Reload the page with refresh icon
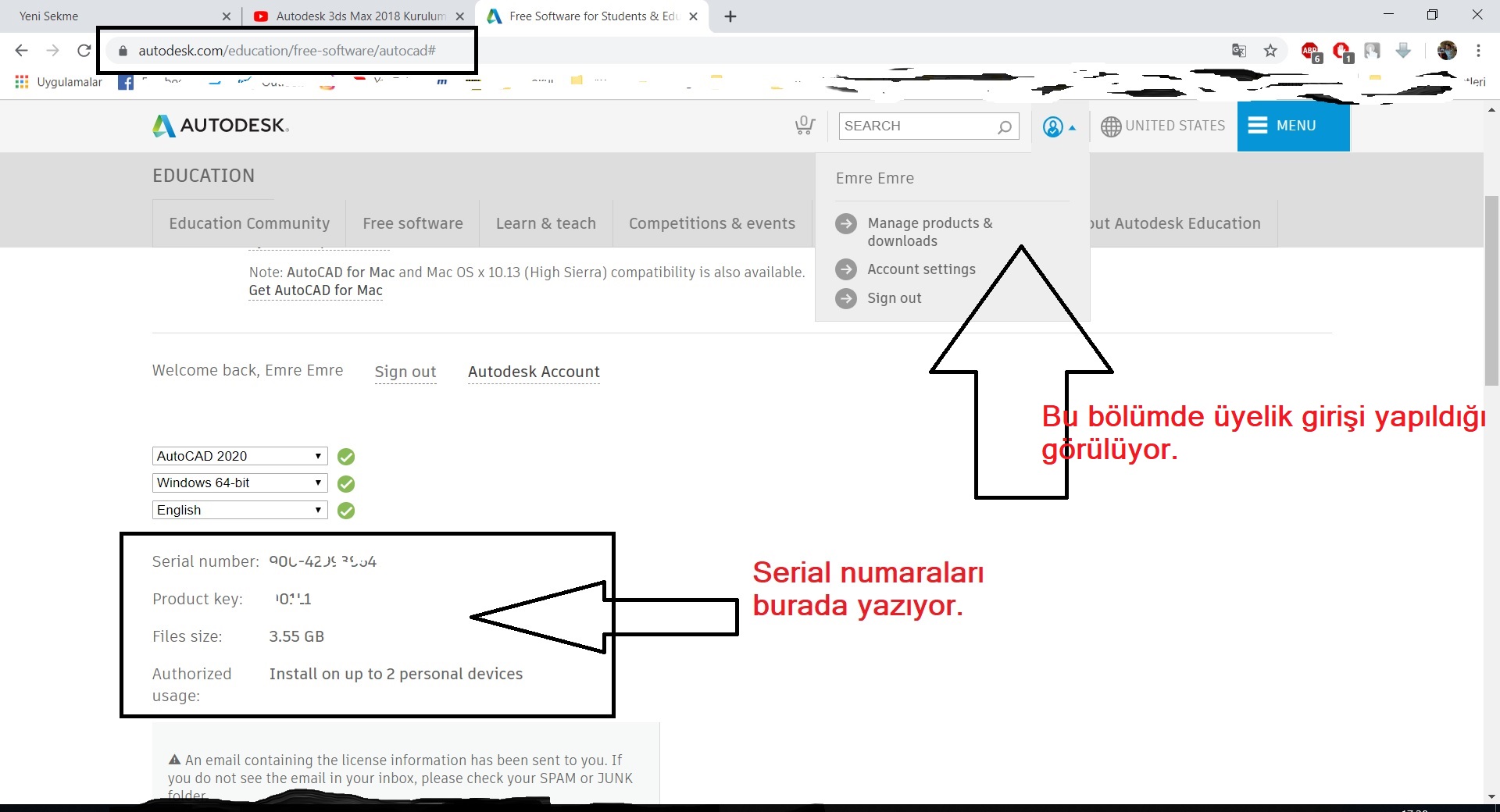The height and width of the screenshot is (812, 1500). (84, 51)
